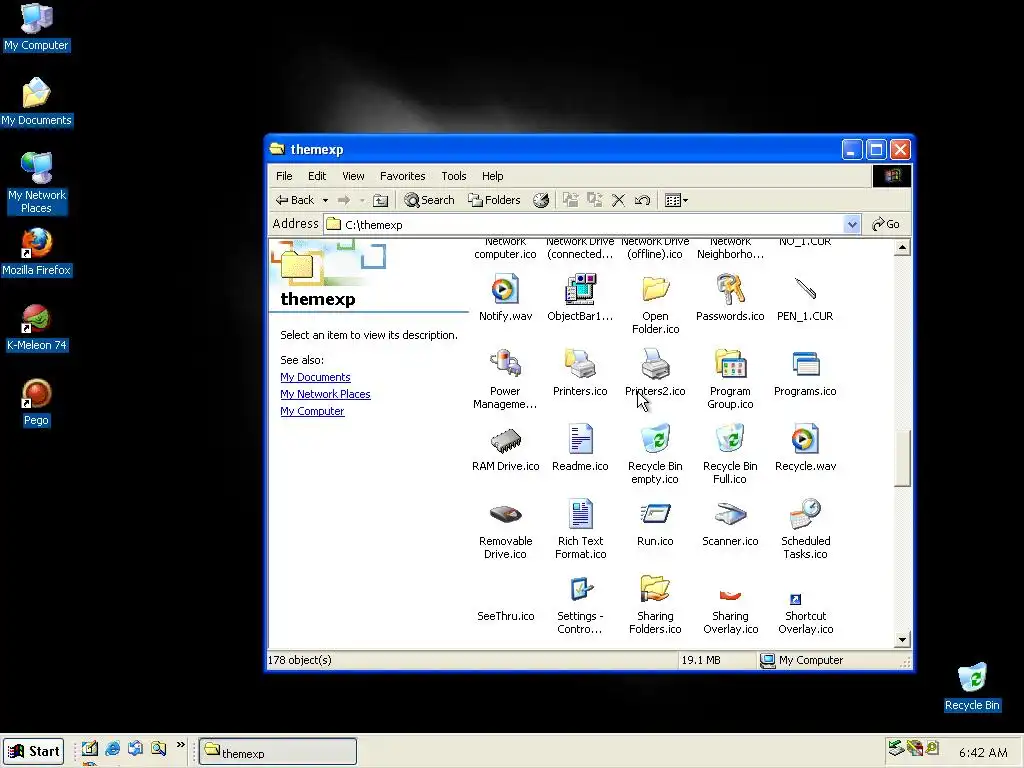
Task: Select the Settings - Control icon file
Action: point(580,590)
